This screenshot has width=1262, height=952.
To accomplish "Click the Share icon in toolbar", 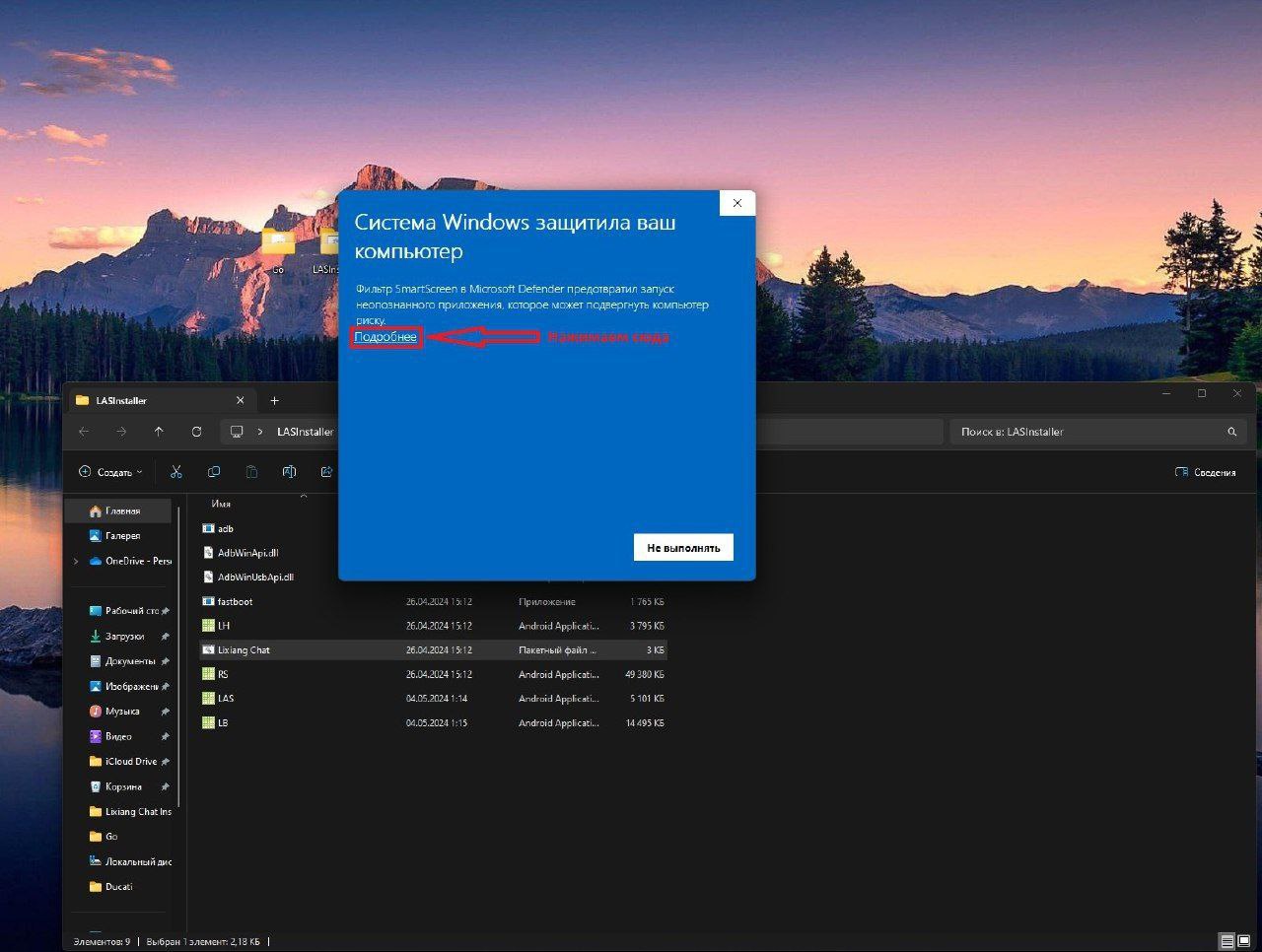I will coord(327,472).
